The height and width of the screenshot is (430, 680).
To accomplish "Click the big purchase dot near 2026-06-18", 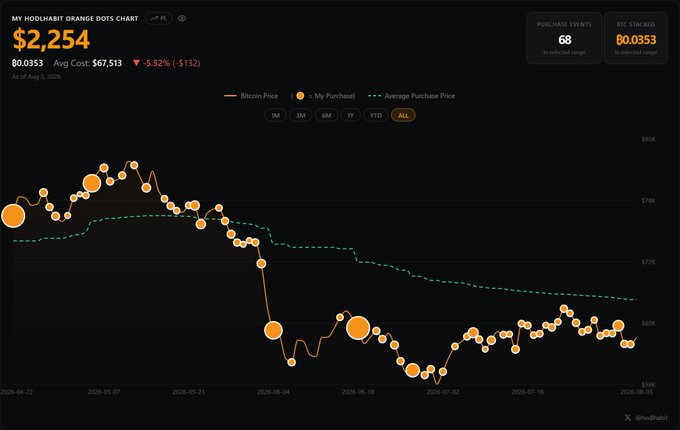I will point(358,328).
